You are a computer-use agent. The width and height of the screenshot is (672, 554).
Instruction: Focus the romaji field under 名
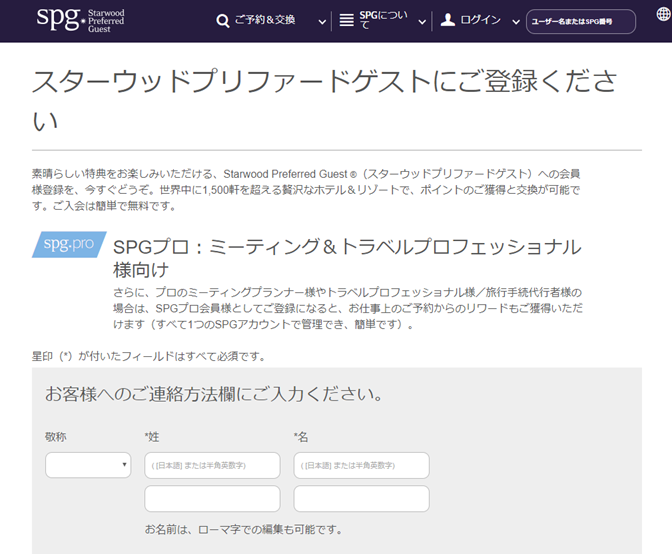(x=361, y=498)
